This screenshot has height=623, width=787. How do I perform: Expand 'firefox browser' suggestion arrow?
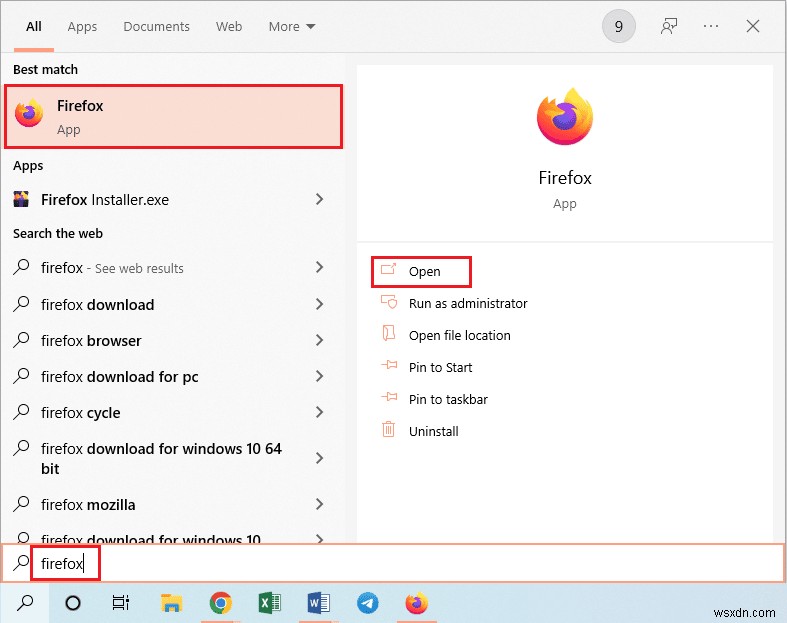(319, 340)
